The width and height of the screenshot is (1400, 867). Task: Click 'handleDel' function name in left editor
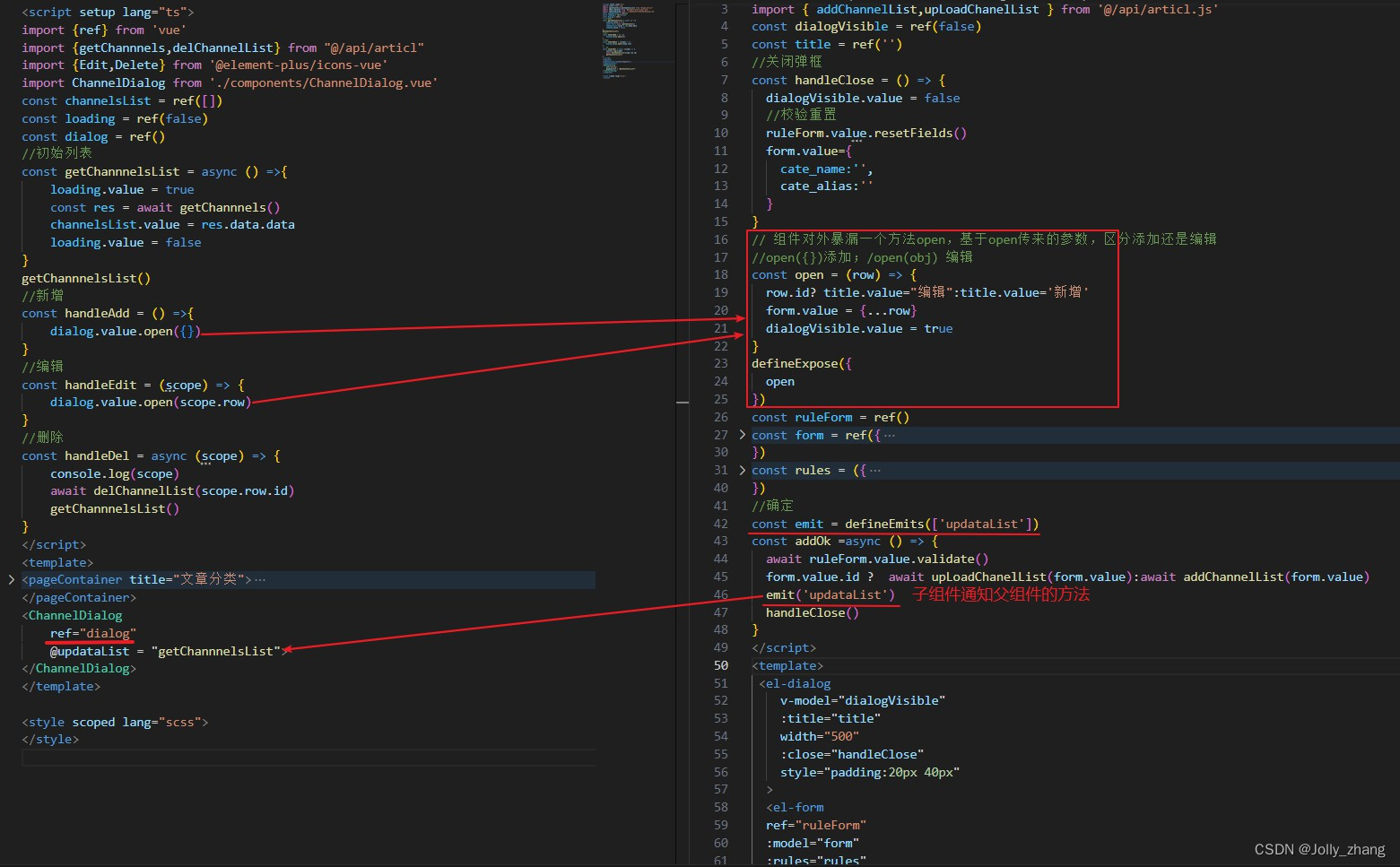97,455
